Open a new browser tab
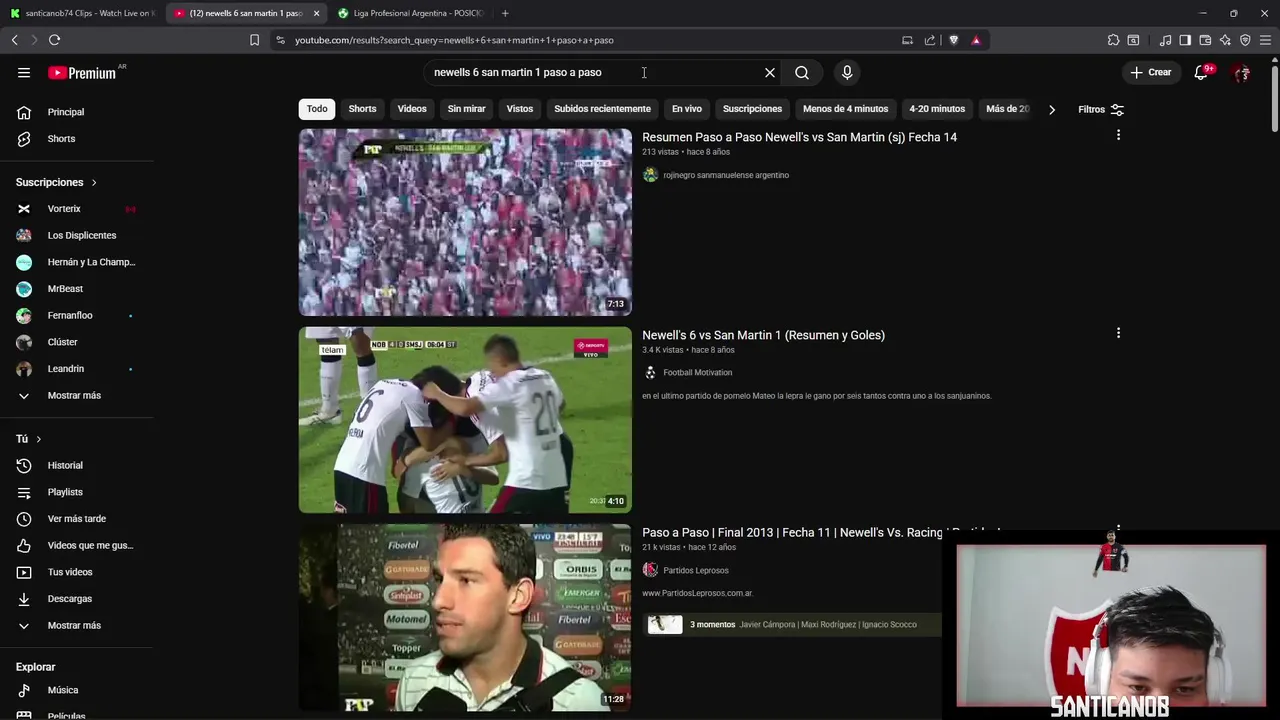This screenshot has width=1280, height=720. (x=505, y=13)
